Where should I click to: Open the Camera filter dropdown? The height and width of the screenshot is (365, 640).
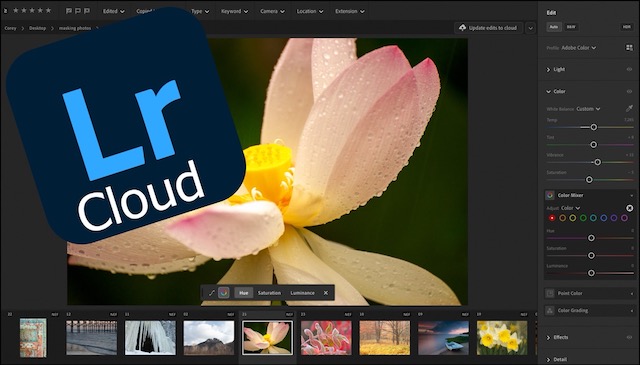(272, 11)
